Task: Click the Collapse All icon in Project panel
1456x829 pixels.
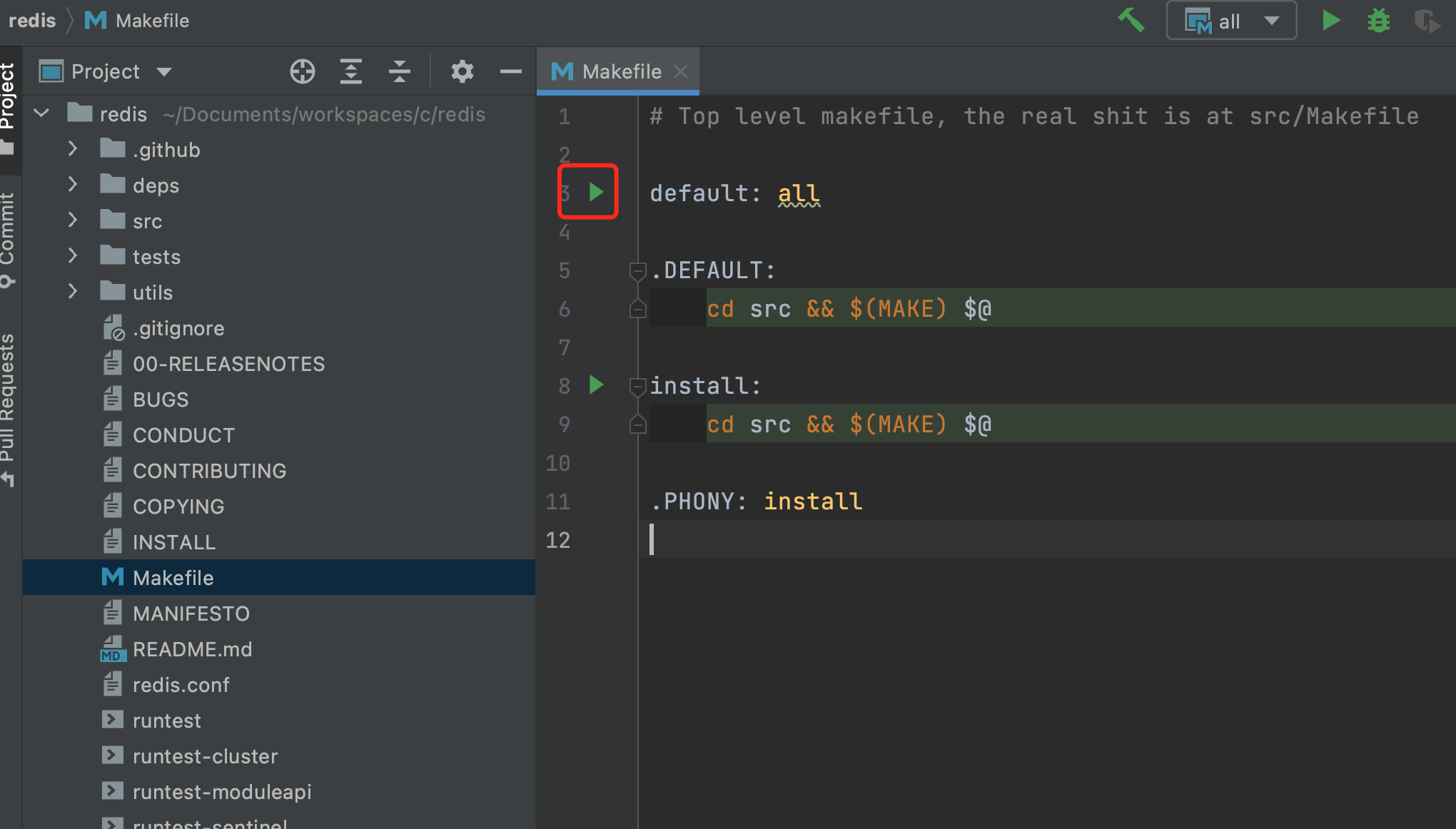Action: [400, 71]
